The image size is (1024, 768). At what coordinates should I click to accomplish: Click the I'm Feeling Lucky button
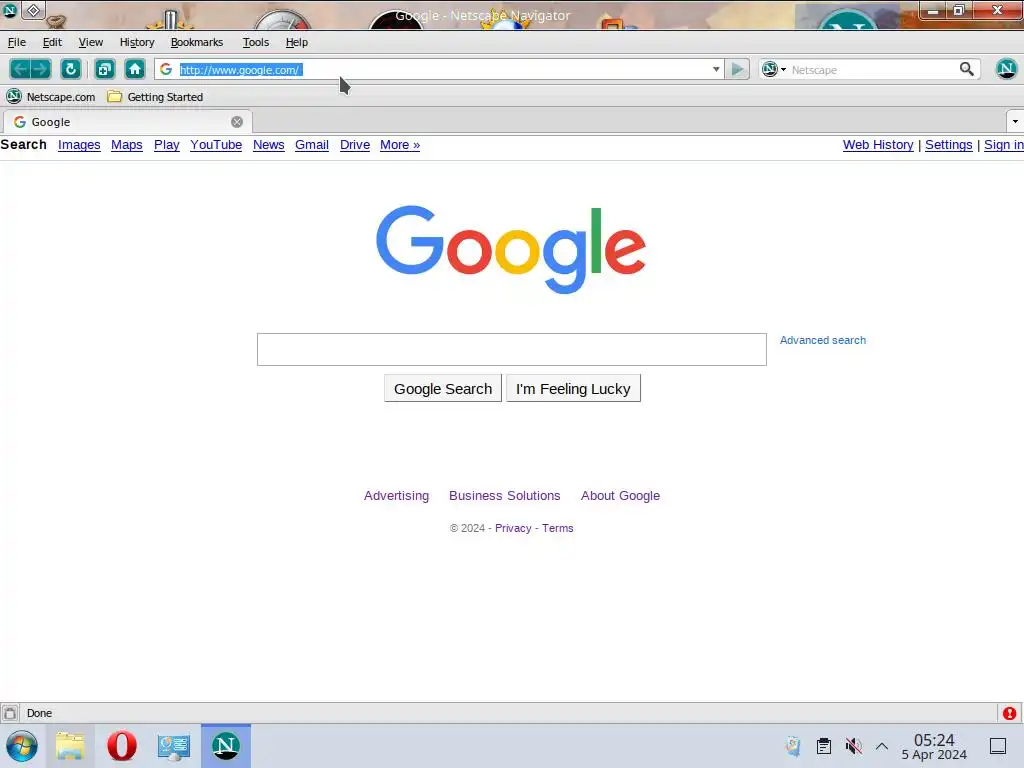click(x=573, y=389)
